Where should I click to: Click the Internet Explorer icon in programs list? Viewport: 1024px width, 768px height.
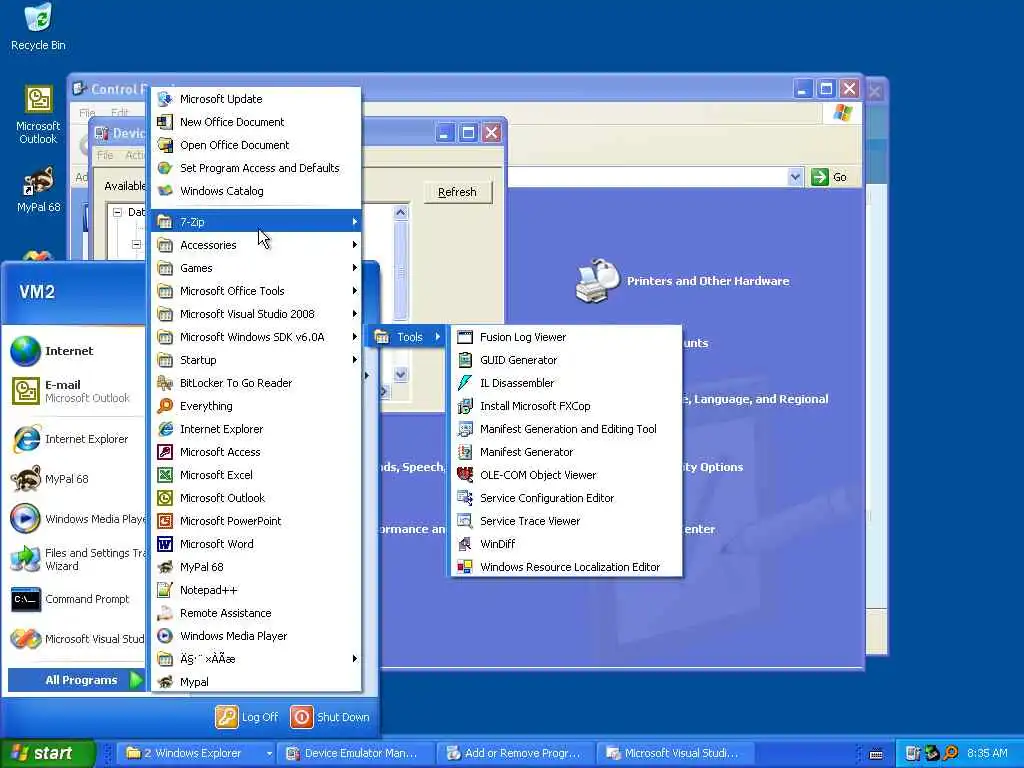[x=165, y=428]
